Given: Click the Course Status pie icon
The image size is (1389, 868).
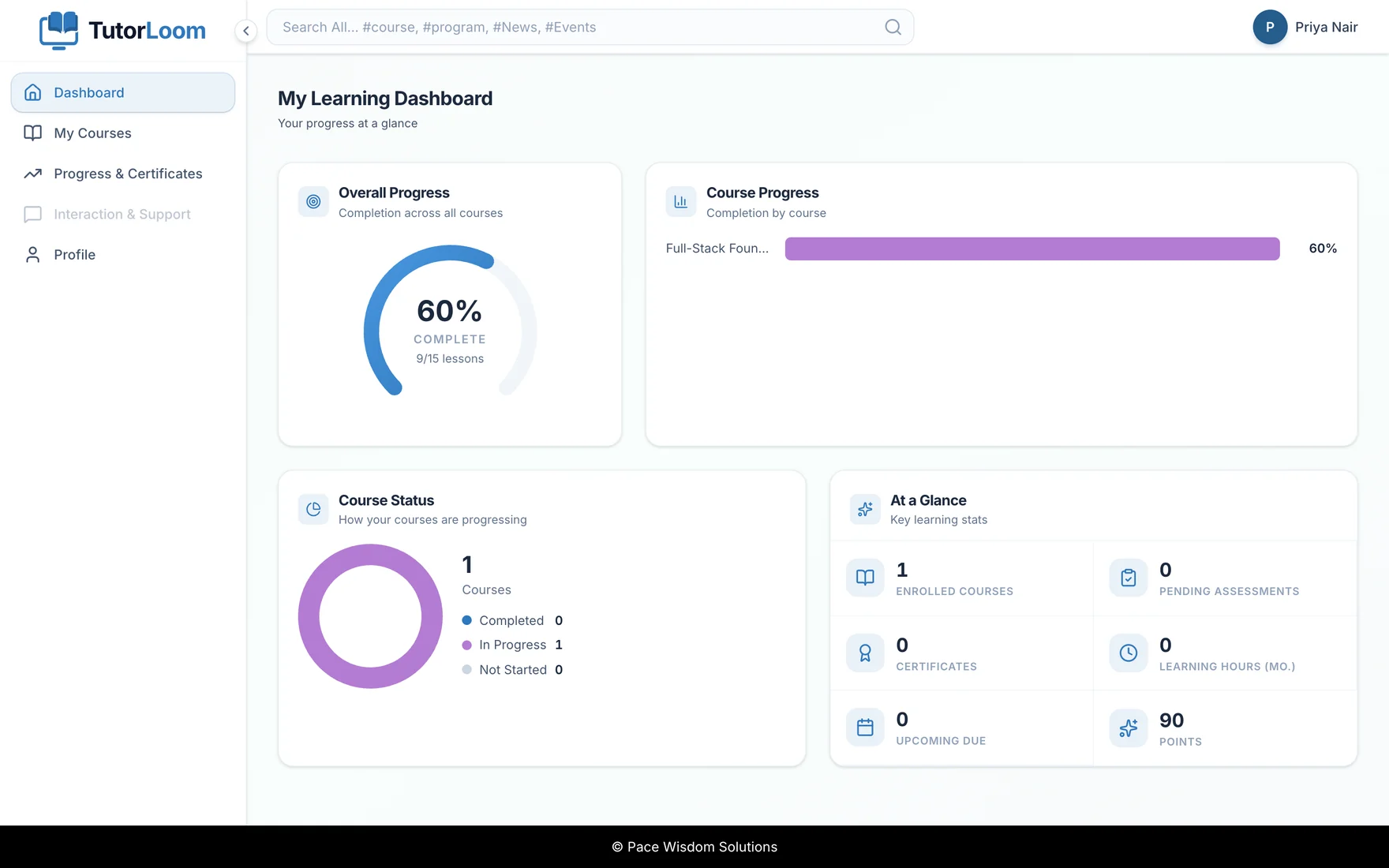Looking at the screenshot, I should point(313,509).
